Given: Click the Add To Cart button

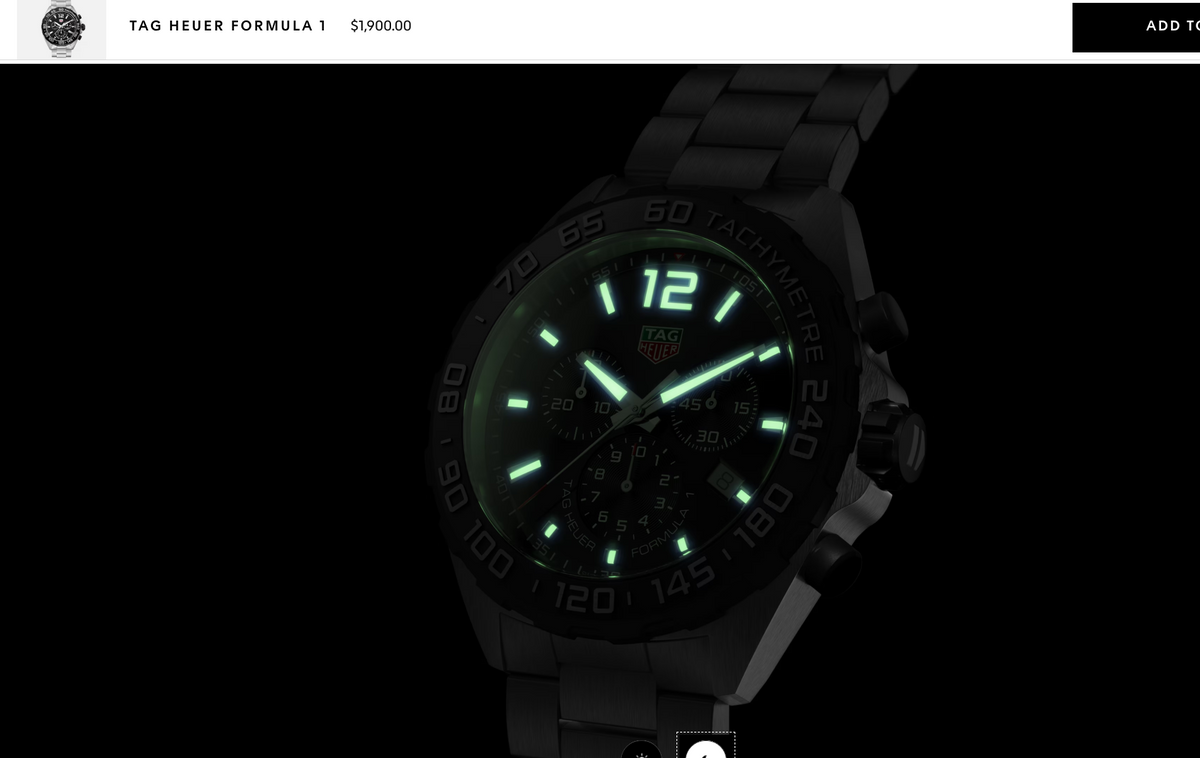Looking at the screenshot, I should pos(1136,27).
